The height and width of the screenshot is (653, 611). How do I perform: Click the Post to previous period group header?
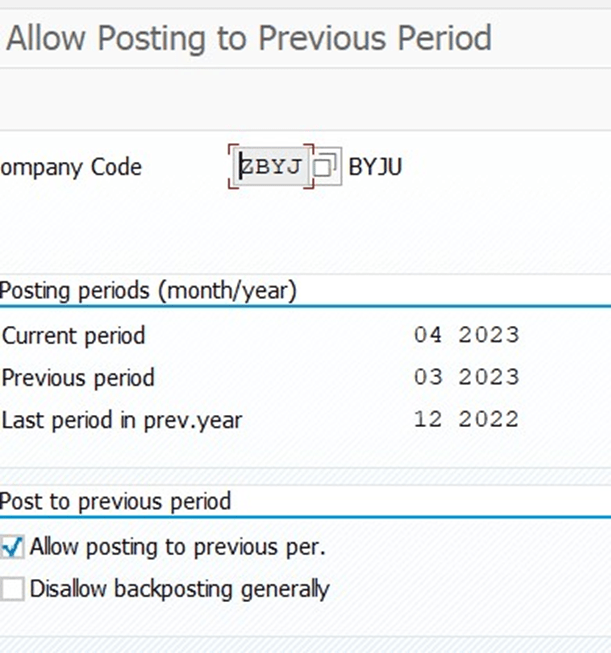pyautogui.click(x=116, y=501)
